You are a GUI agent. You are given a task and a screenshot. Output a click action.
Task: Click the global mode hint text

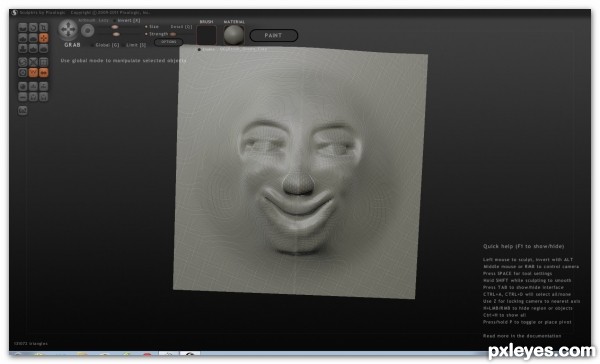coord(123,60)
